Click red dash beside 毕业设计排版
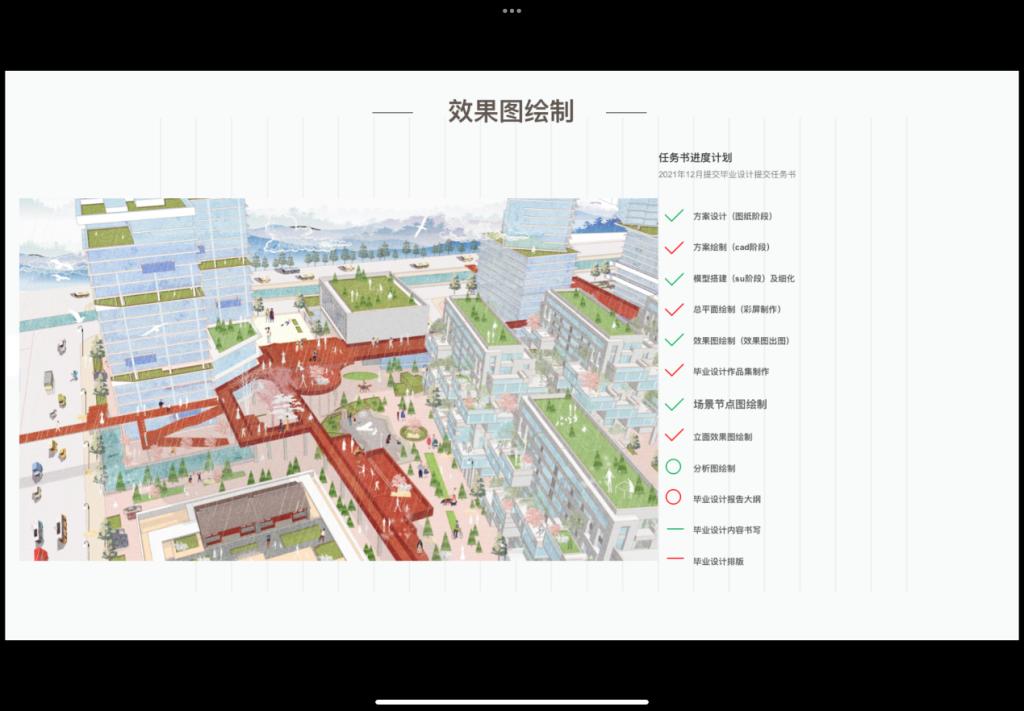The width and height of the screenshot is (1024, 711). click(674, 561)
